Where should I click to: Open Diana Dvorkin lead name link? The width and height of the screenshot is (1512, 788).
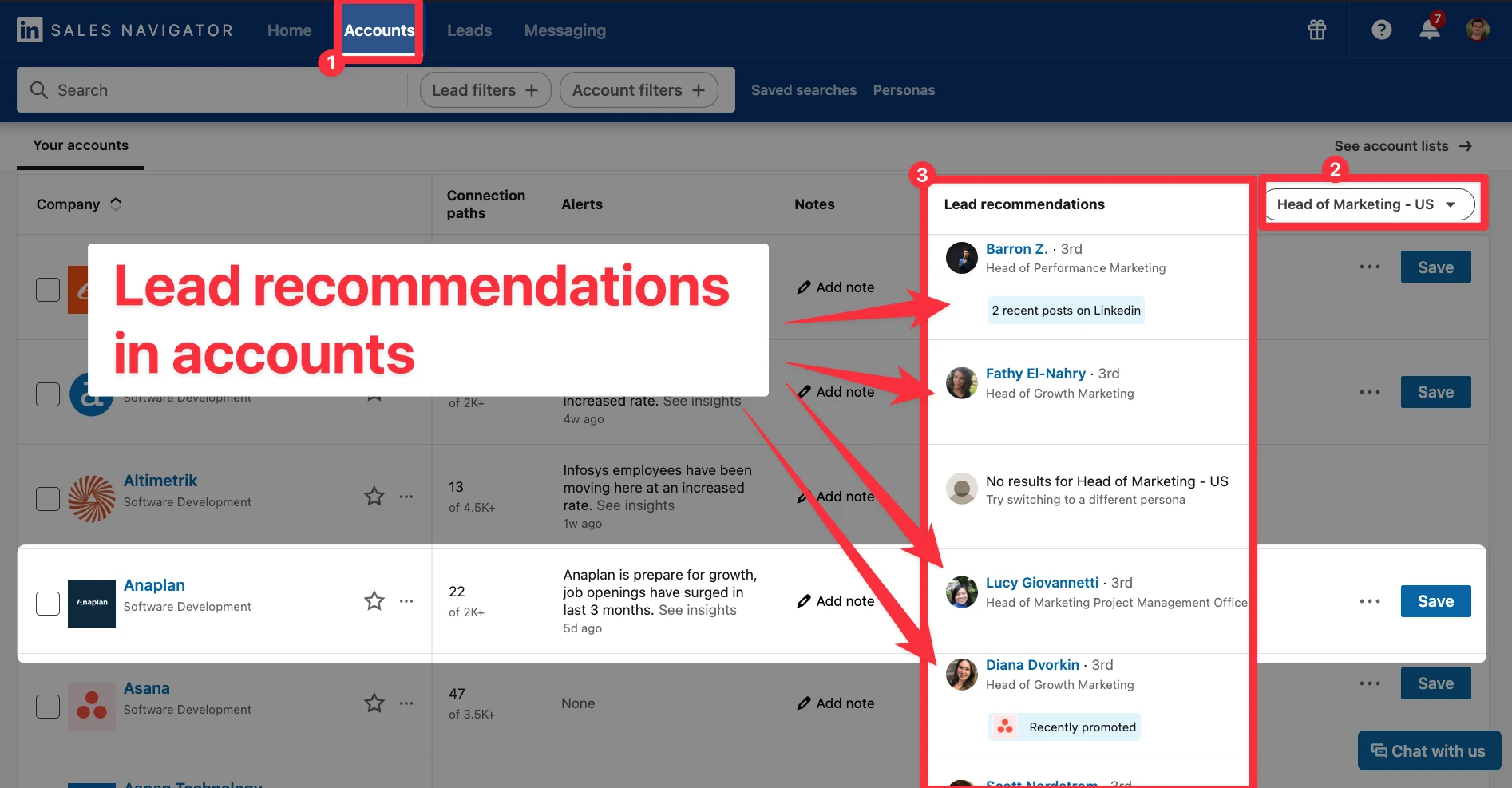pyautogui.click(x=1032, y=665)
